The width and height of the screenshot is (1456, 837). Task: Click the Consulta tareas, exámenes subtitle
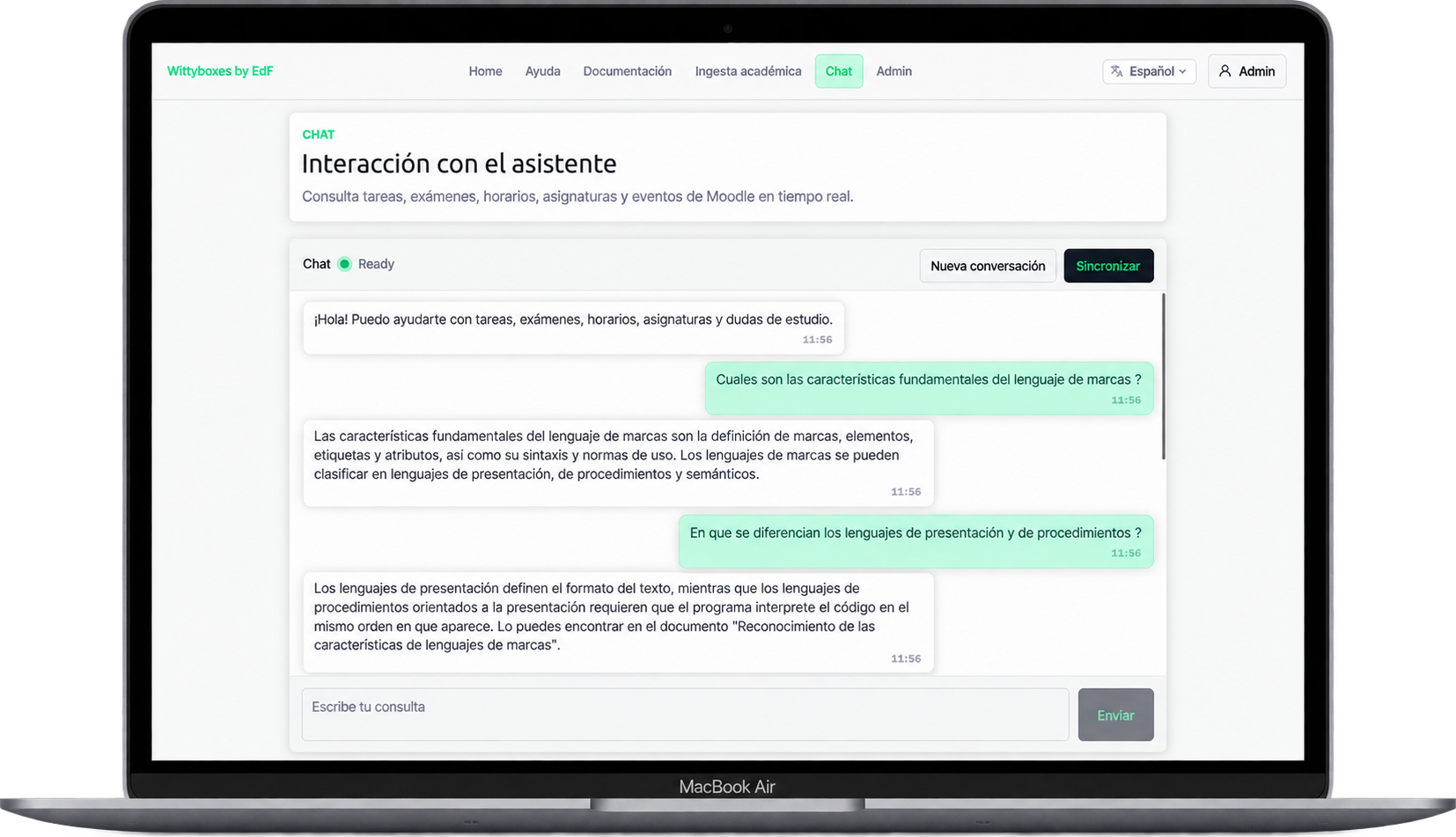point(577,196)
